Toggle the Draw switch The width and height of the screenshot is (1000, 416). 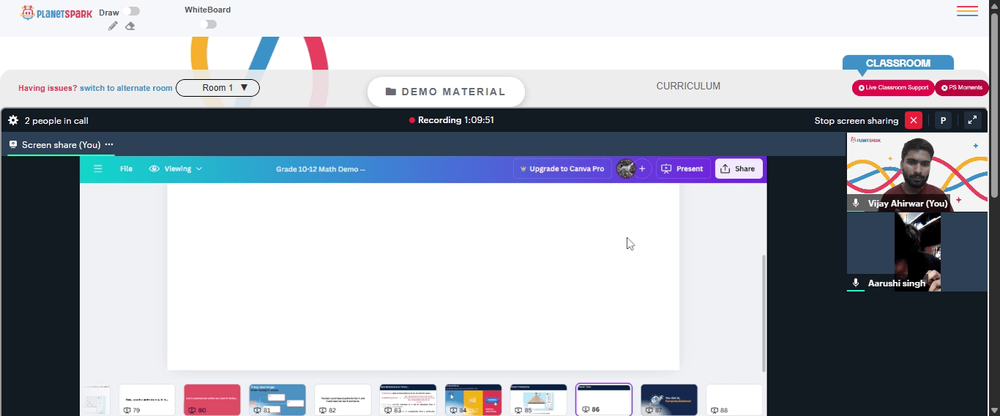tap(133, 11)
